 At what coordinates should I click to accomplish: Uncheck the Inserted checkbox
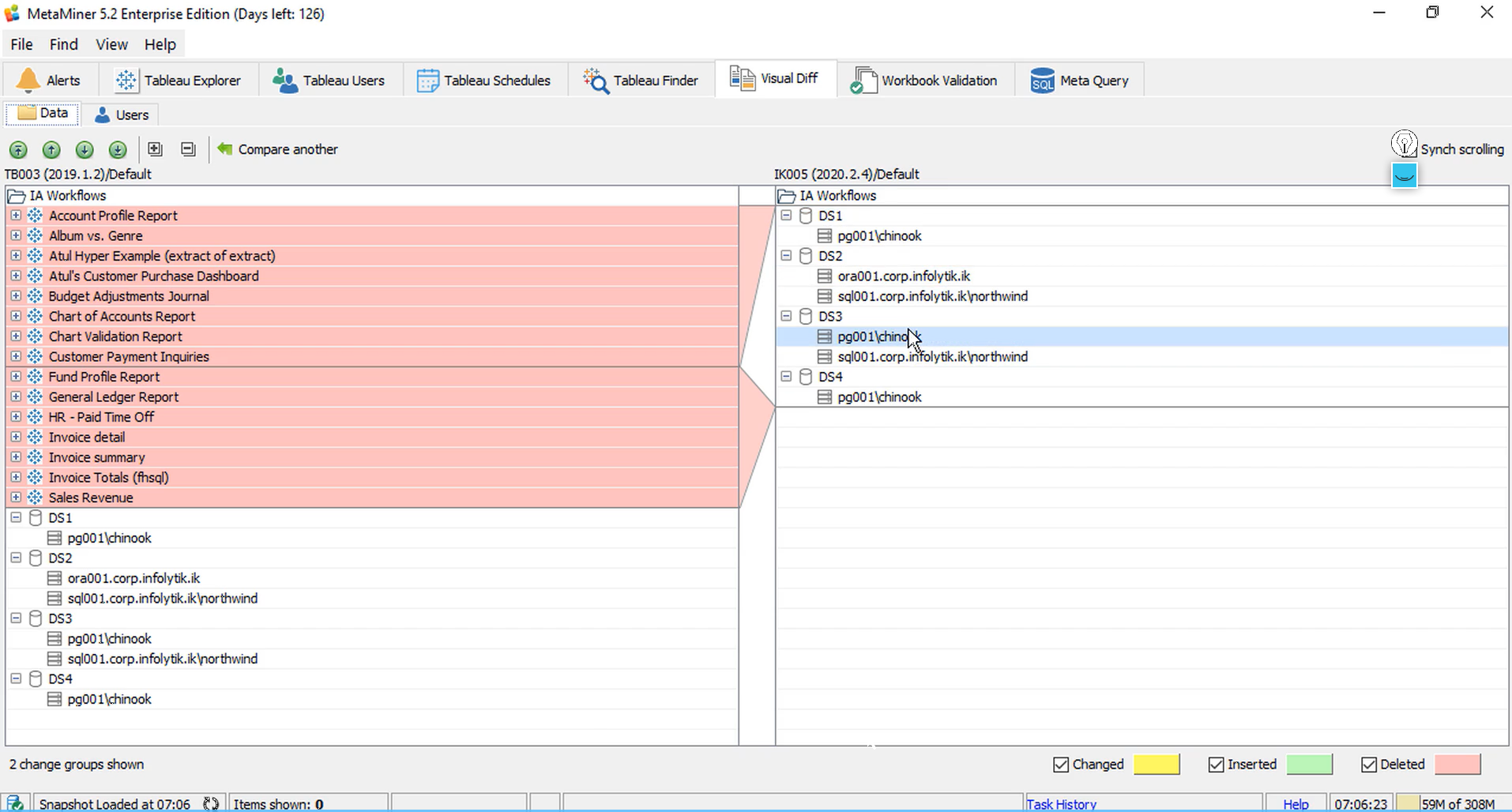1216,765
